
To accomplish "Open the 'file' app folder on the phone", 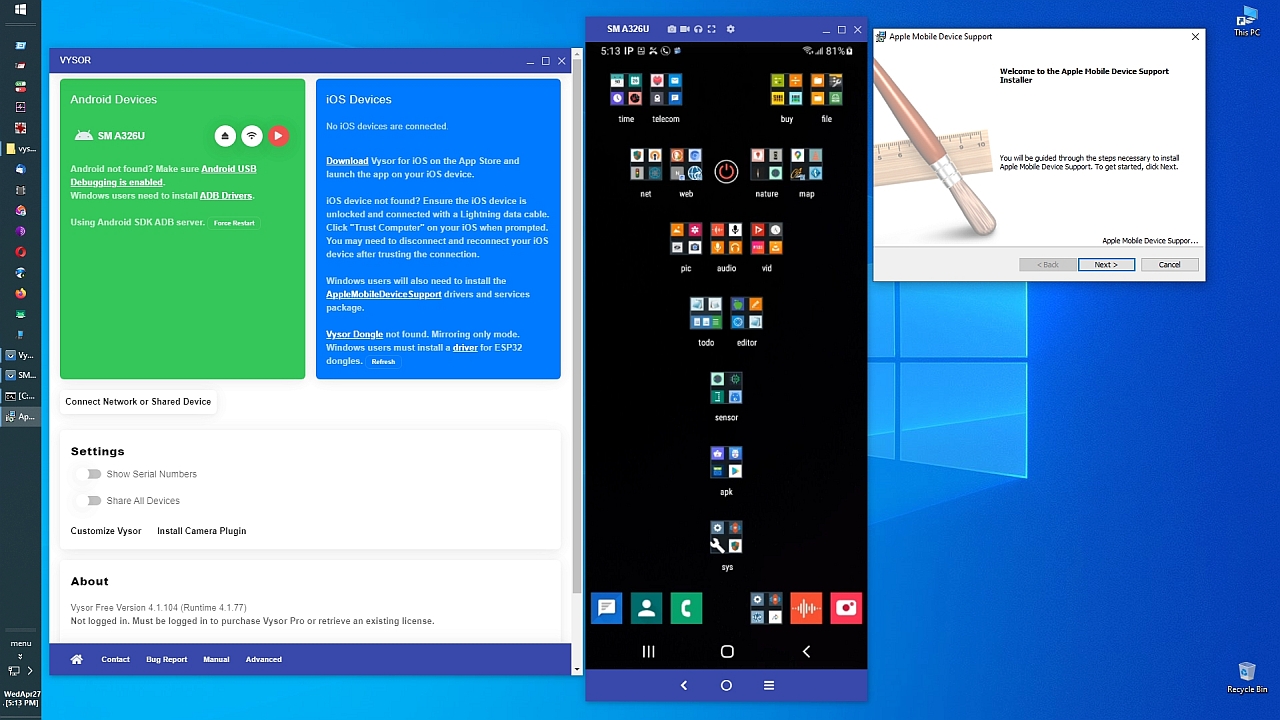I will click(x=826, y=97).
